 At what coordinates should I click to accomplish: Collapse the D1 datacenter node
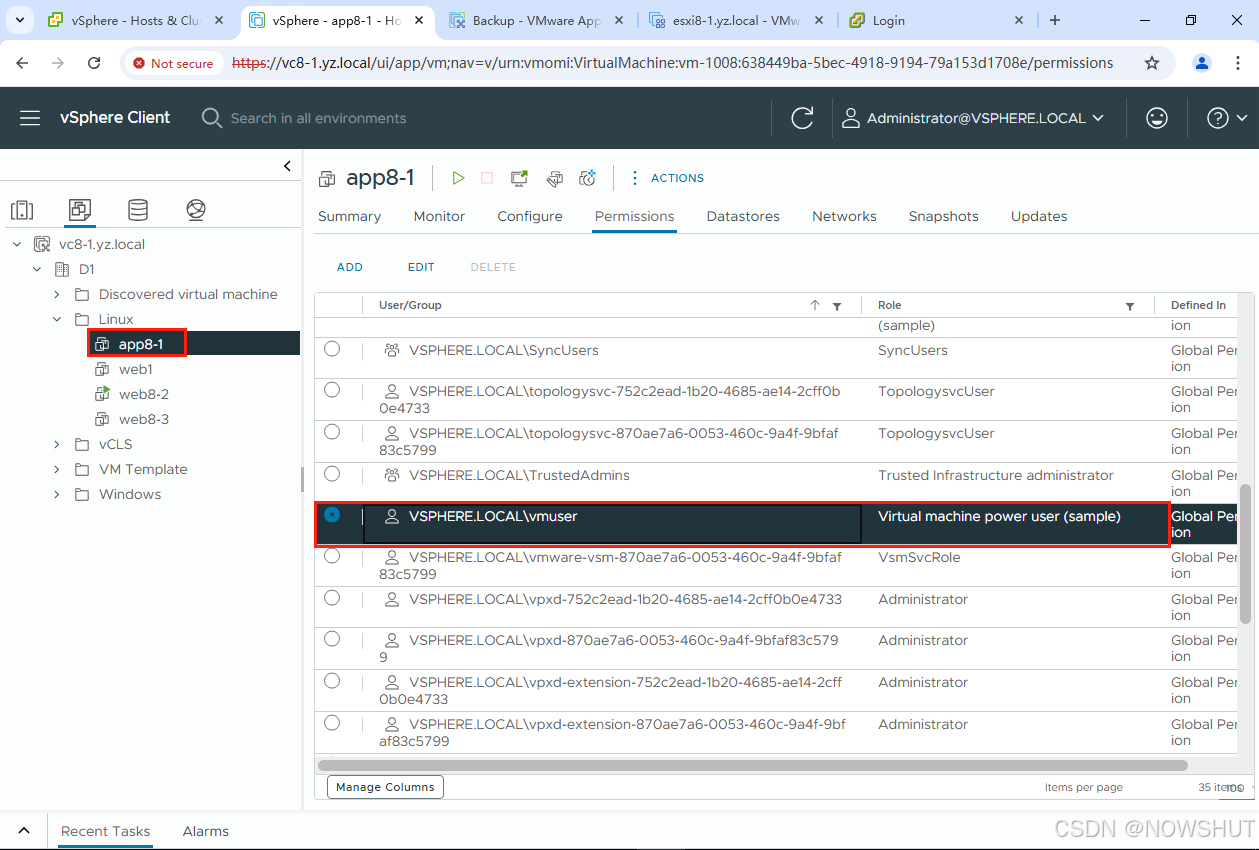pos(37,269)
